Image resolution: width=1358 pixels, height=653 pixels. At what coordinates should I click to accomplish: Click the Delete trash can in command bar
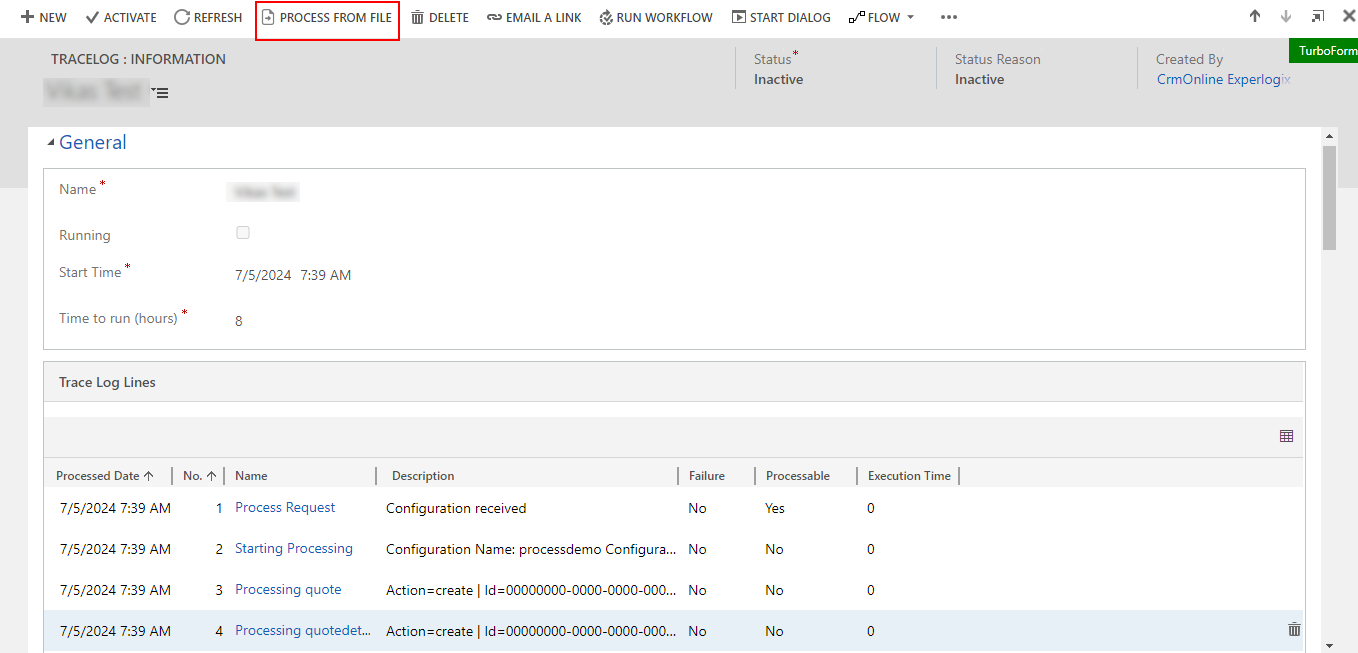418,17
